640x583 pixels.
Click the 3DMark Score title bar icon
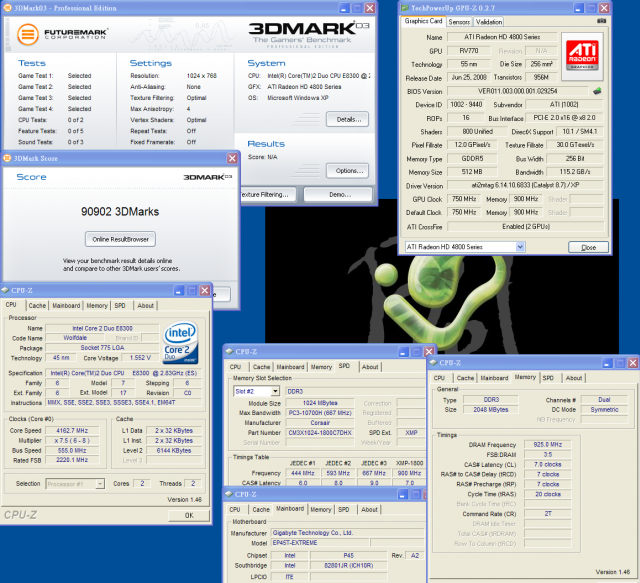pyautogui.click(x=7, y=158)
